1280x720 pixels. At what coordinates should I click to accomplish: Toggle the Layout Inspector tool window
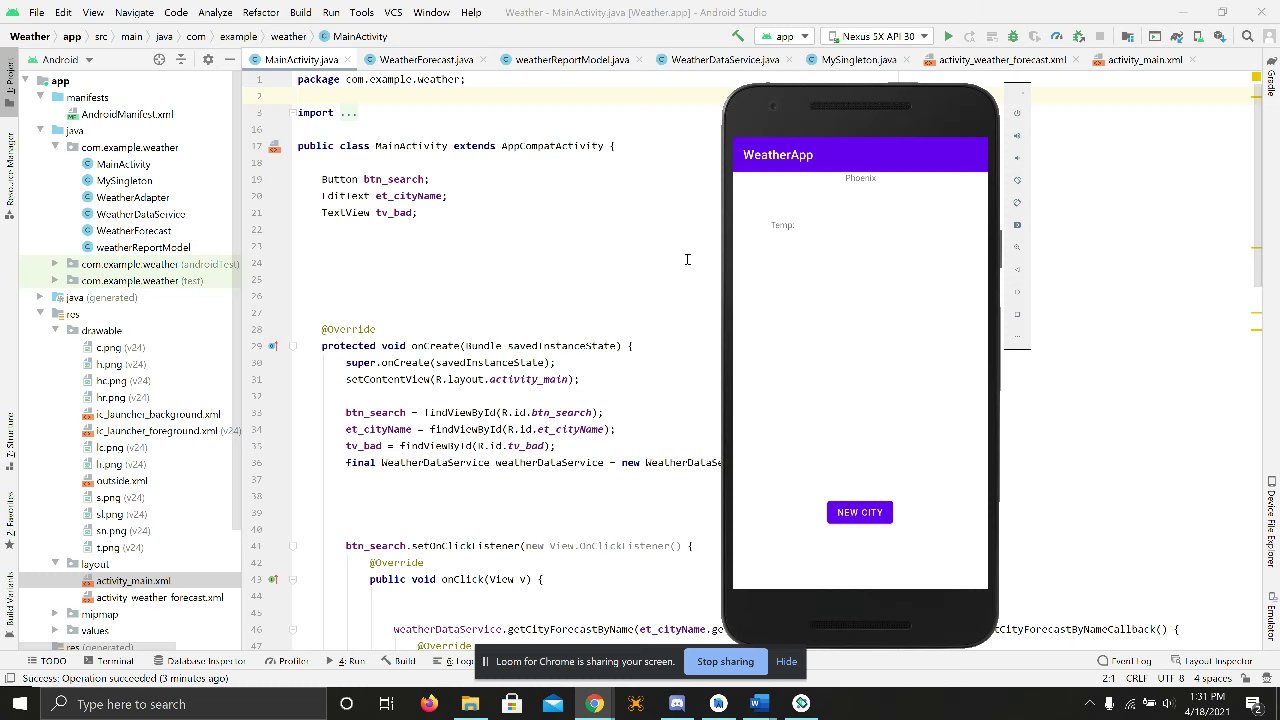[1211, 661]
